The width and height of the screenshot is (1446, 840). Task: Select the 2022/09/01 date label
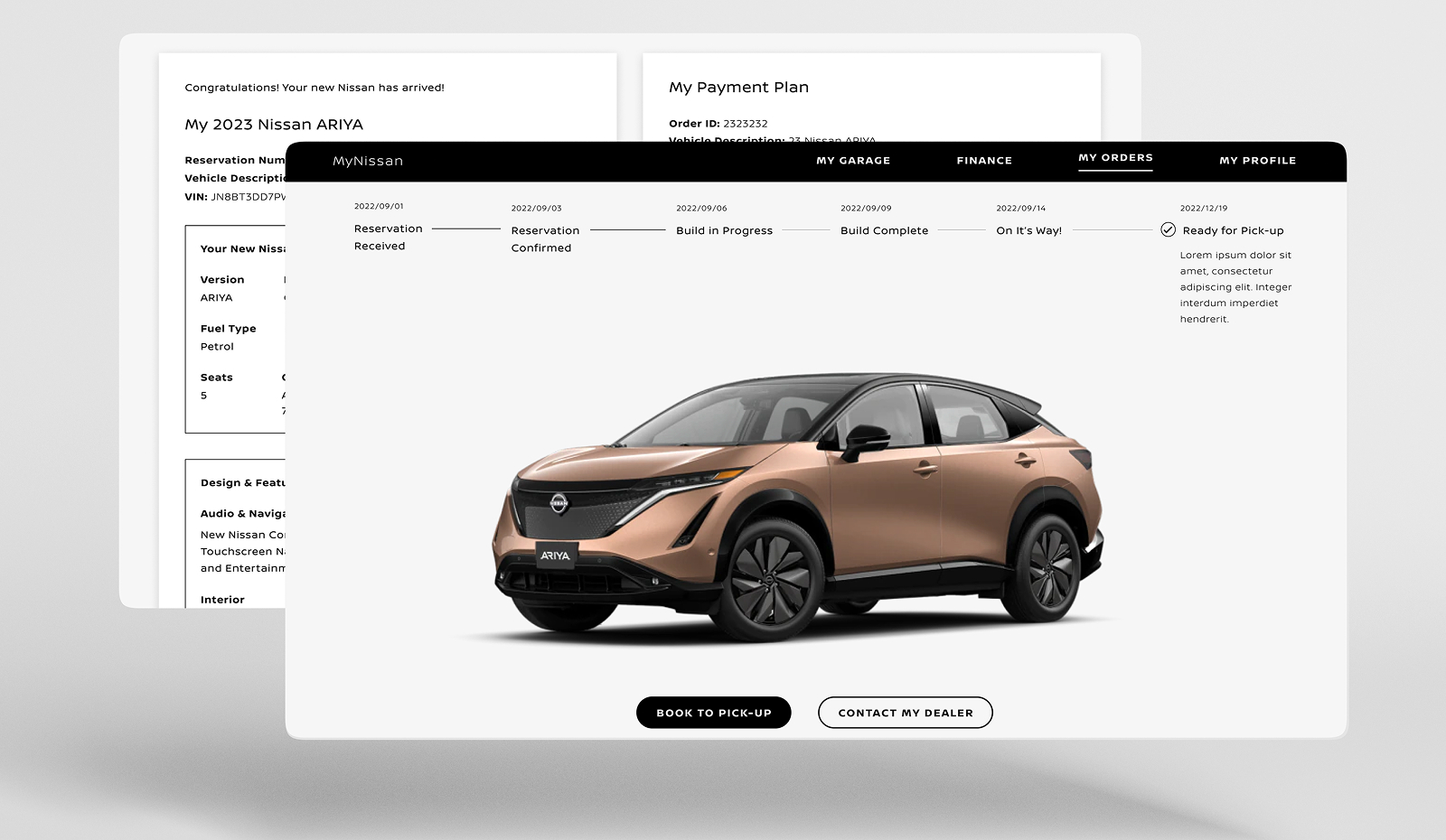point(380,206)
